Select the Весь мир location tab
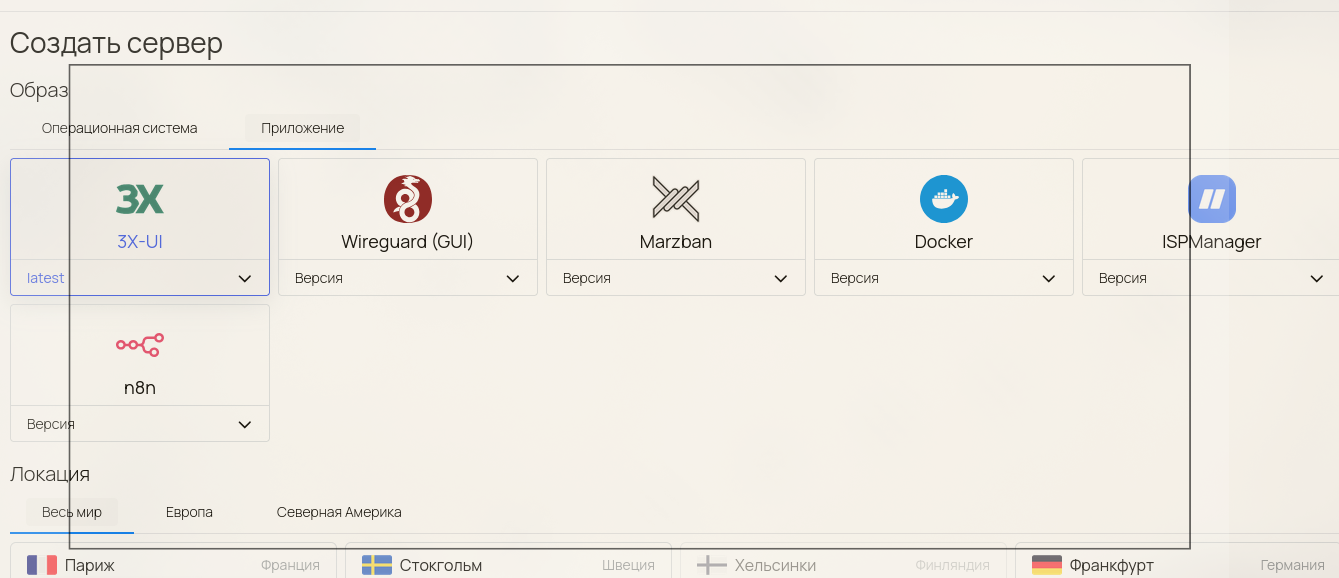The height and width of the screenshot is (578, 1339). point(72,512)
